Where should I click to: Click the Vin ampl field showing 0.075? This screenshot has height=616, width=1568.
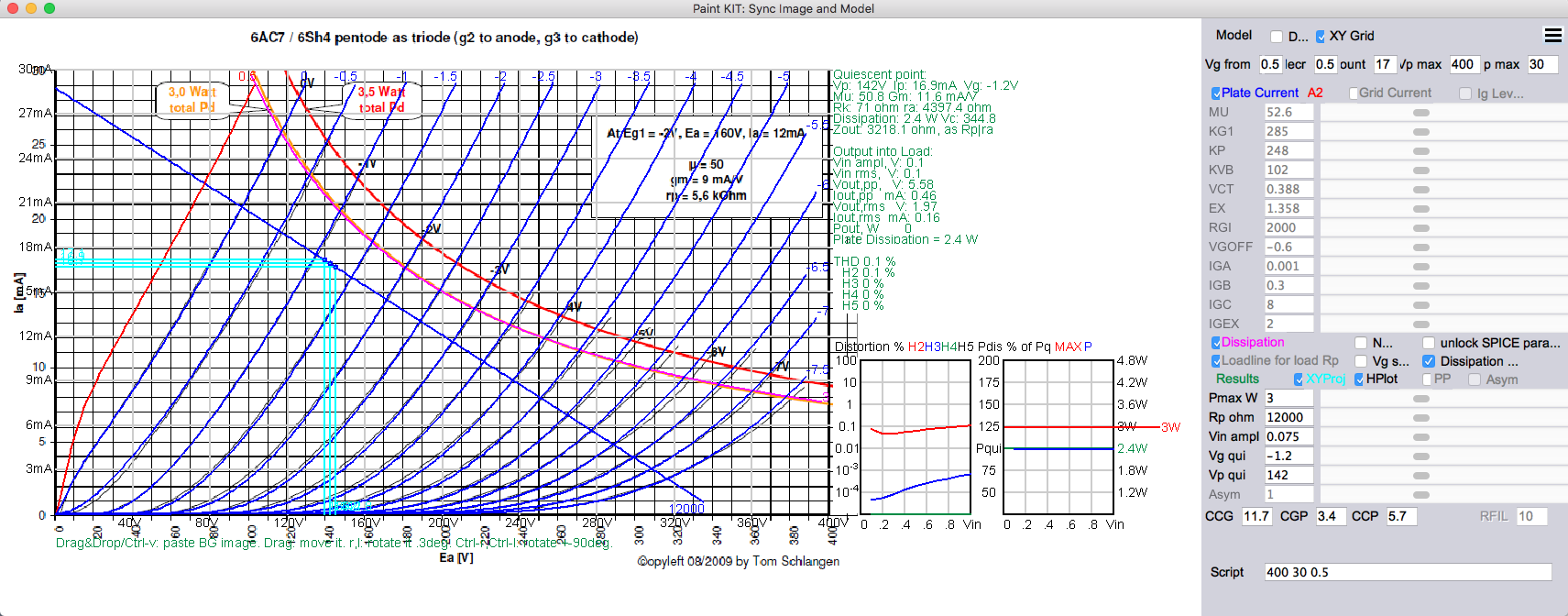click(1288, 436)
